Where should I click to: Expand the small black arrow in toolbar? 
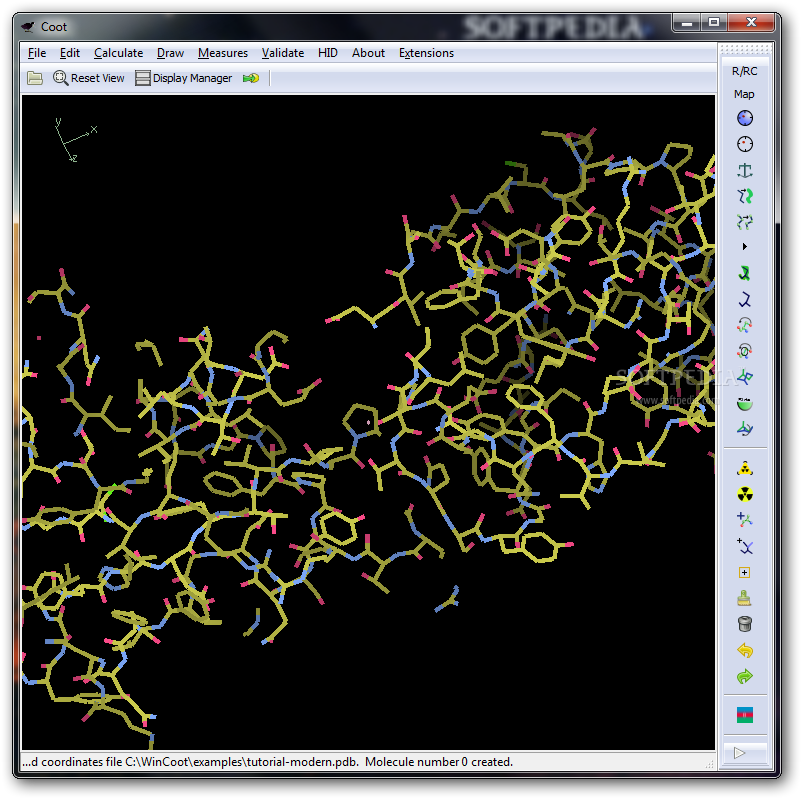(x=745, y=247)
